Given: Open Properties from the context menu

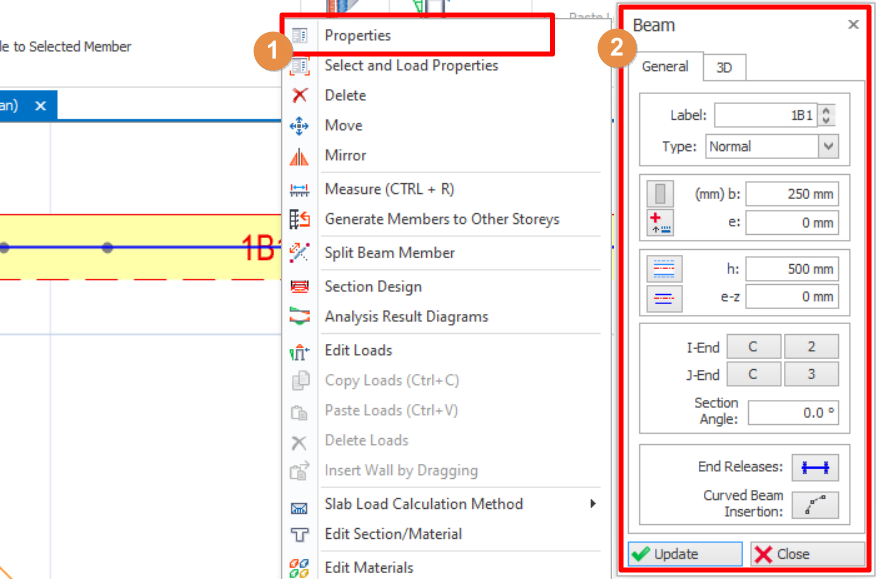Looking at the screenshot, I should [x=357, y=35].
